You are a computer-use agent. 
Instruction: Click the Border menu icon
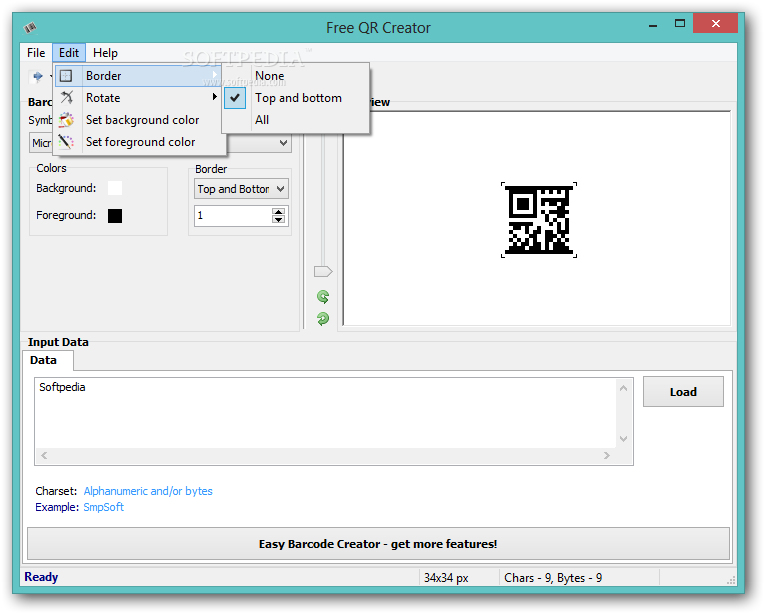click(x=66, y=76)
